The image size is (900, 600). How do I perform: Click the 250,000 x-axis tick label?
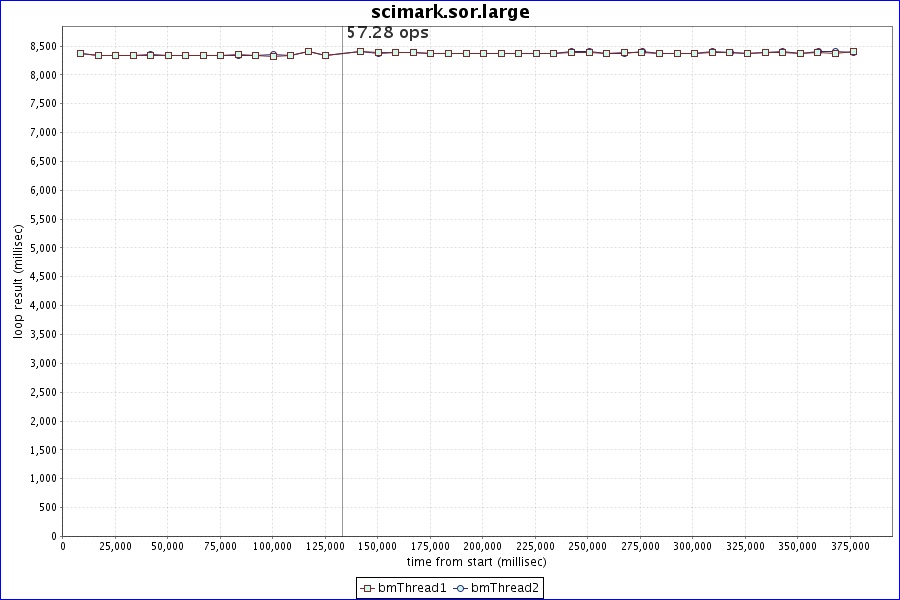pyautogui.click(x=588, y=546)
